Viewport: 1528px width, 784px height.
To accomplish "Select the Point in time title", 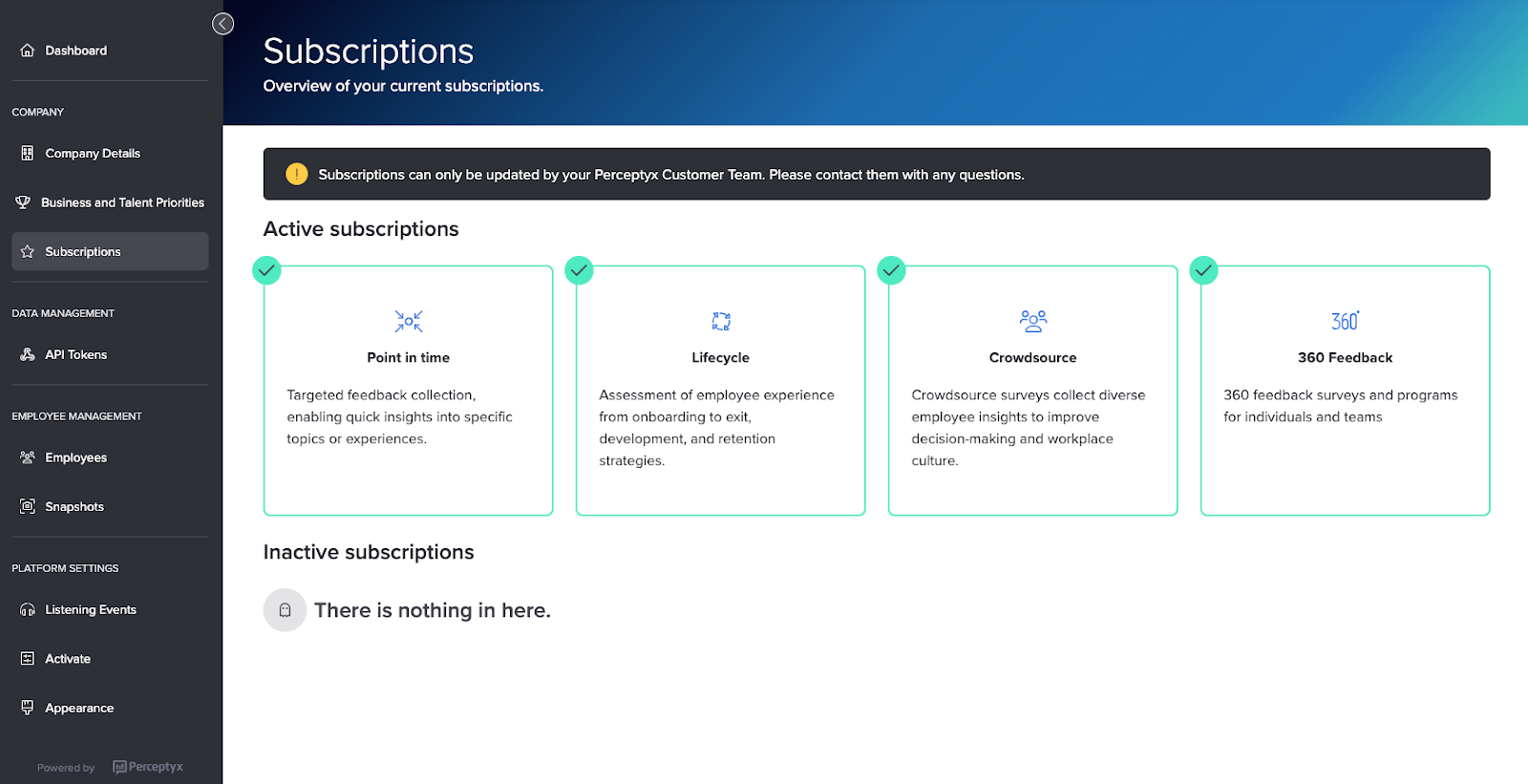I will 409,357.
